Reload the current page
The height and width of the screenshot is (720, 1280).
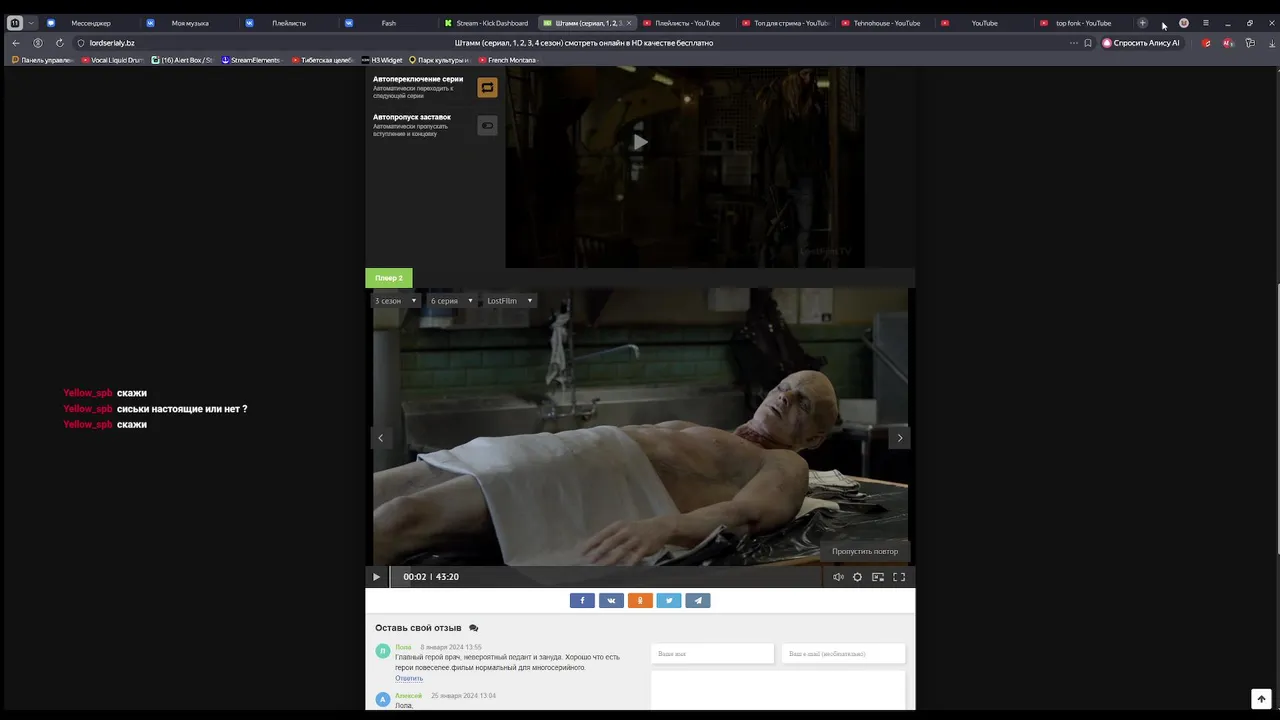(60, 43)
